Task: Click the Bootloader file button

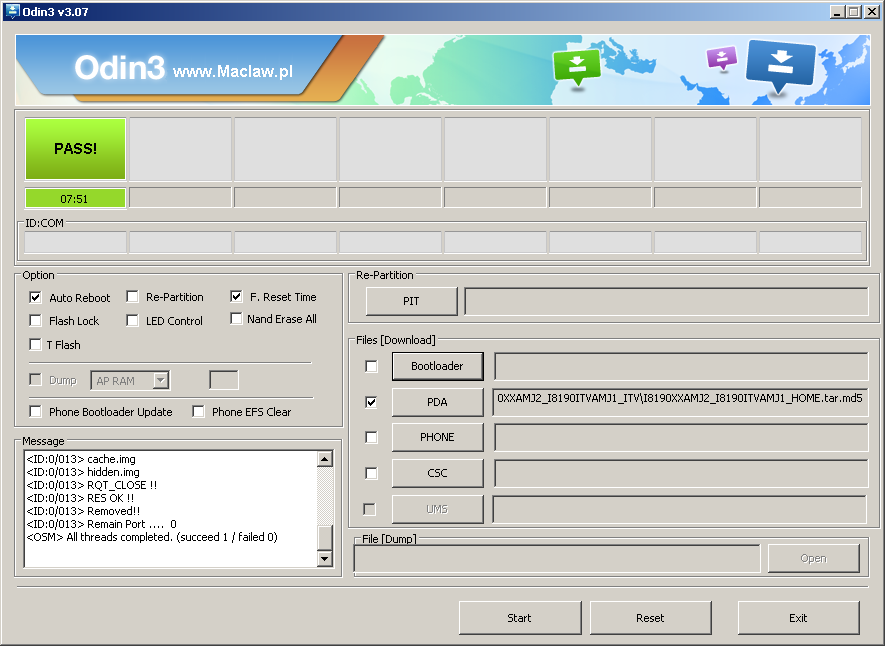Action: point(437,366)
